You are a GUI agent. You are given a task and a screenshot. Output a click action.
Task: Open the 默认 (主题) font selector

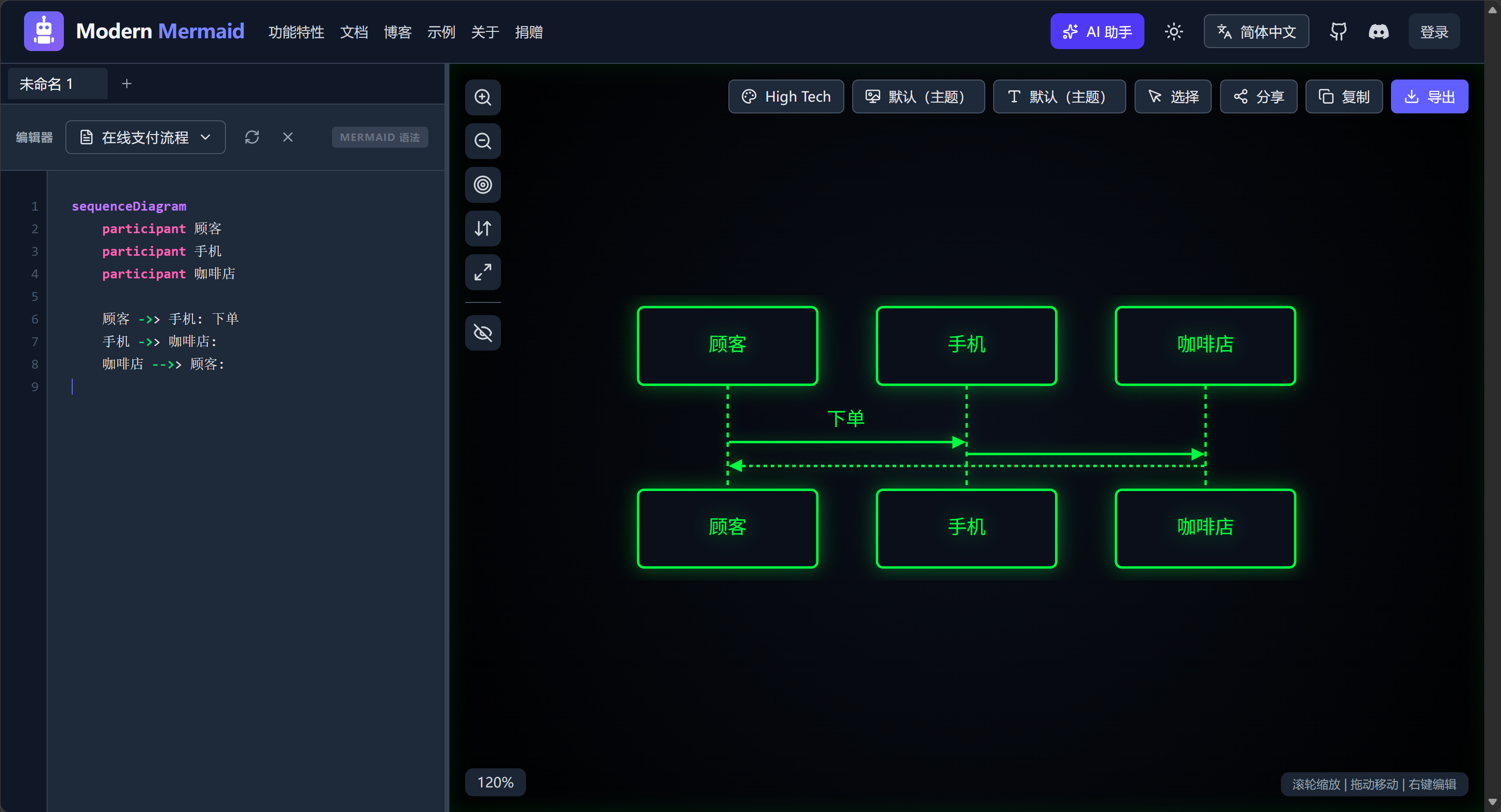pyautogui.click(x=1059, y=97)
